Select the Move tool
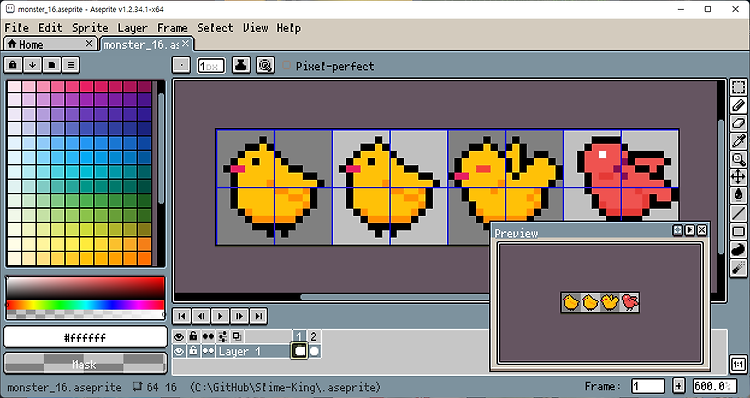 pyautogui.click(x=739, y=177)
